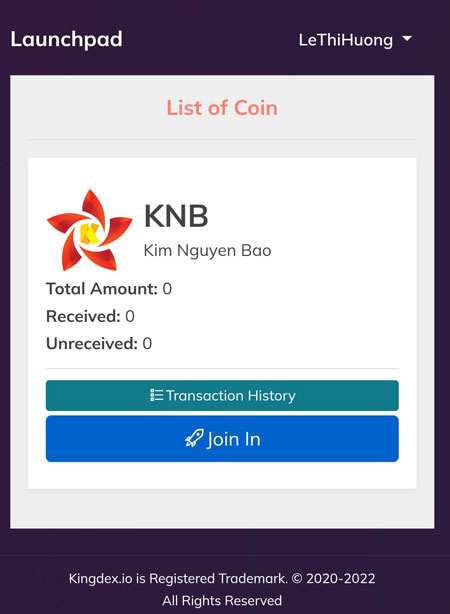
Task: Click the KNB star coin logo
Action: click(x=89, y=230)
